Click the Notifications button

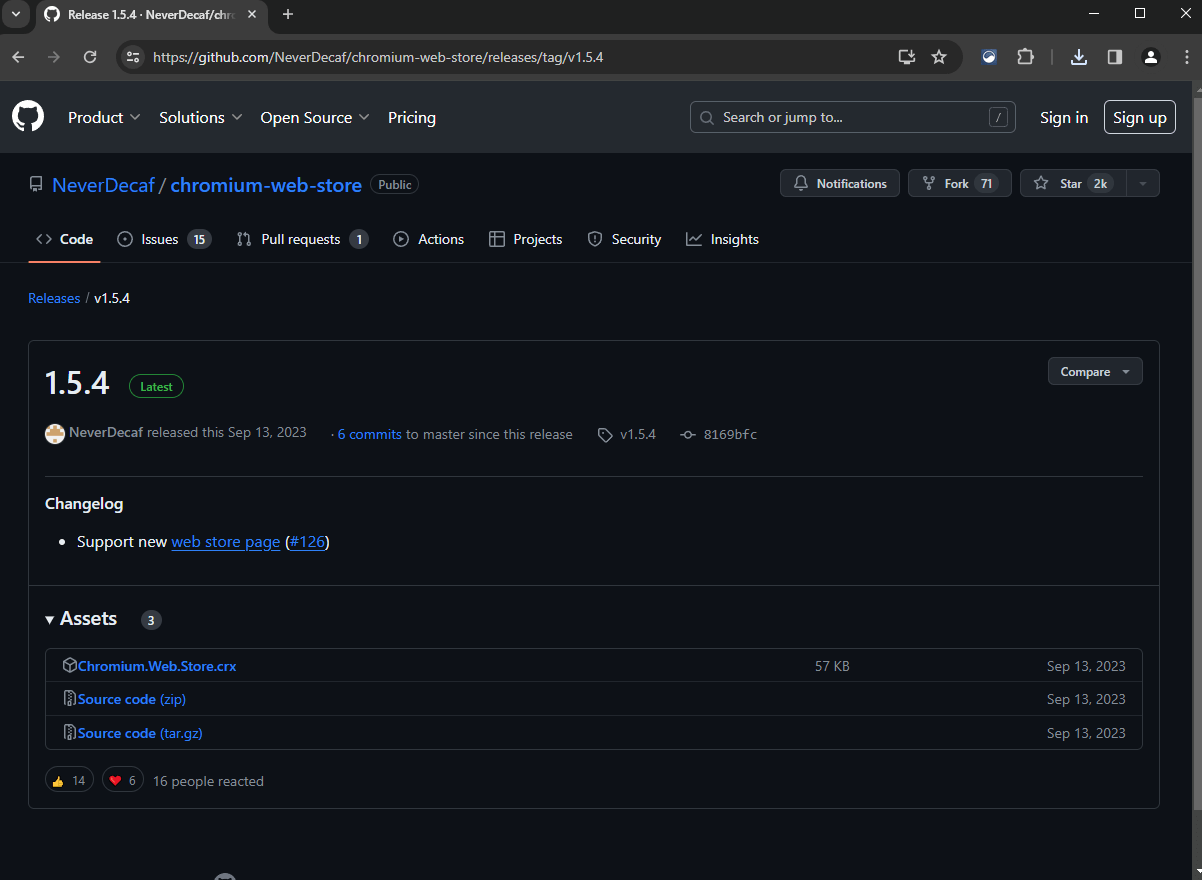click(840, 184)
